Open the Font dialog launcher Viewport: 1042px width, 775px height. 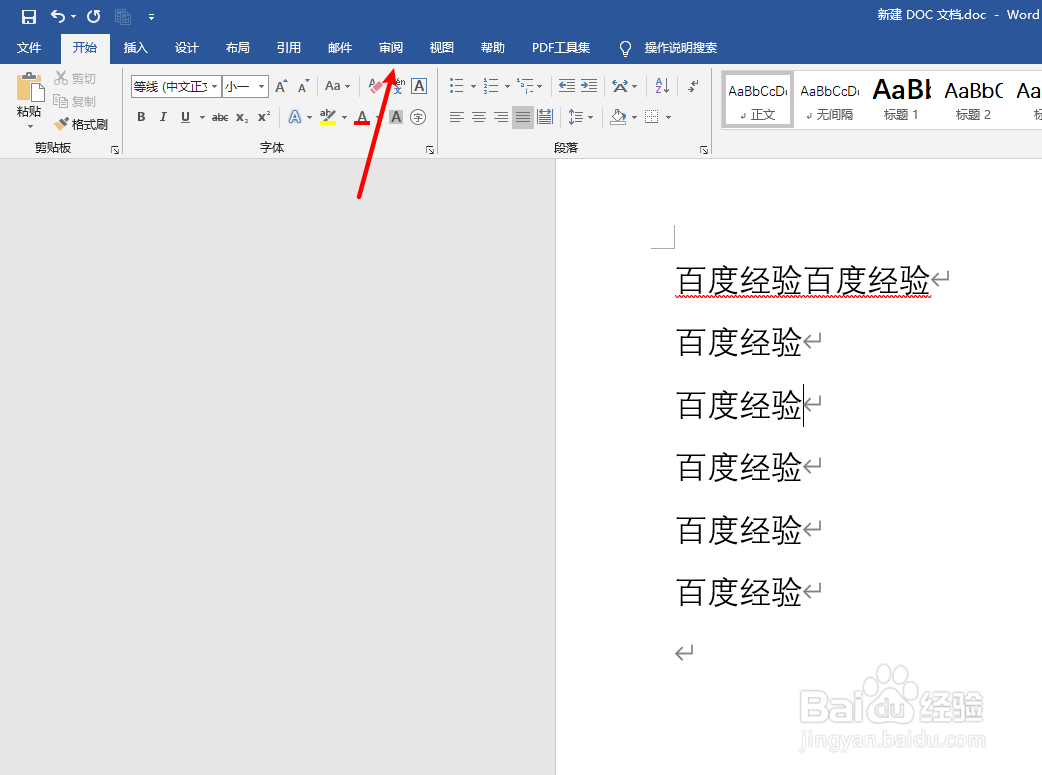430,150
